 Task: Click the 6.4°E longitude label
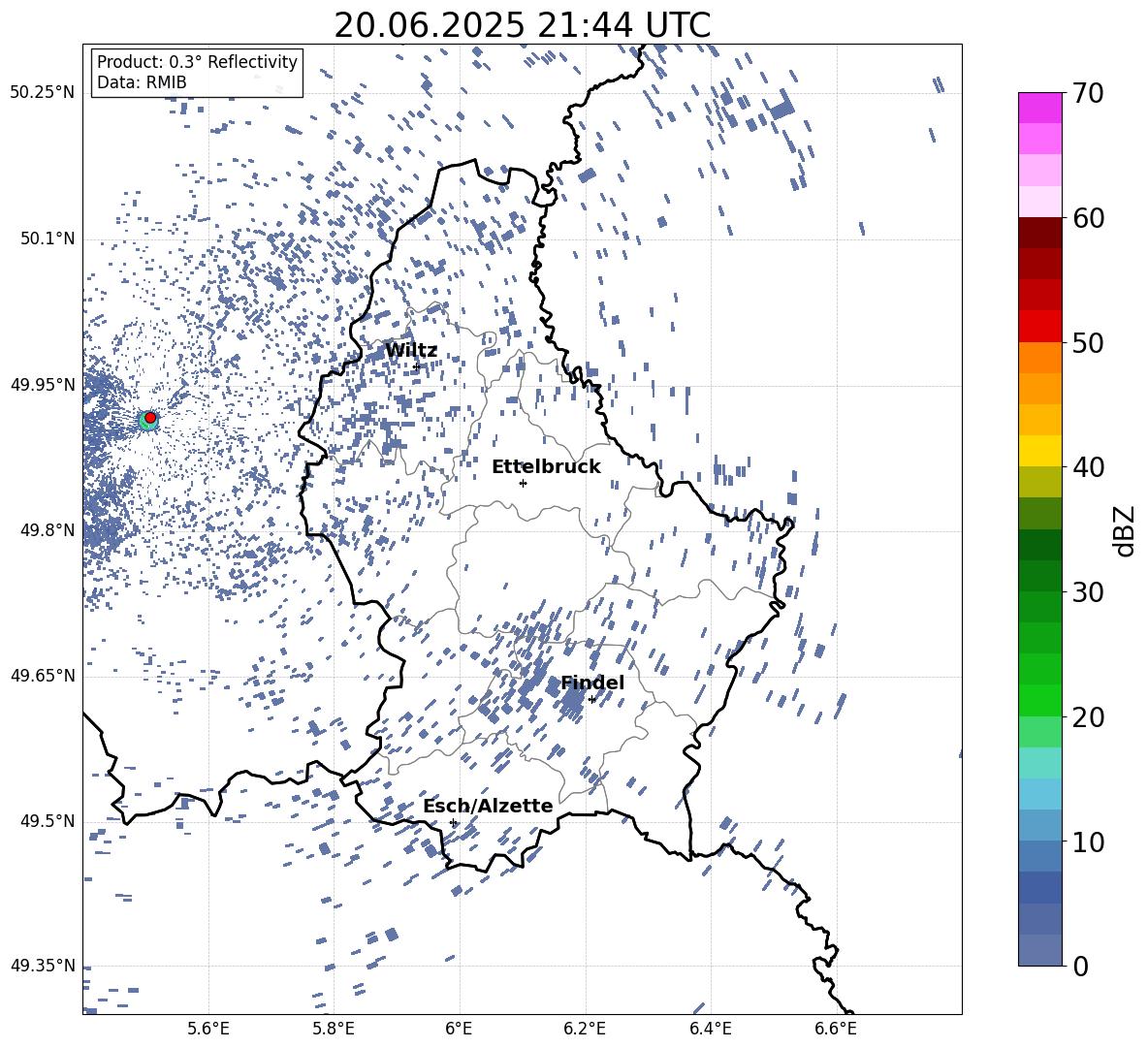[710, 1030]
